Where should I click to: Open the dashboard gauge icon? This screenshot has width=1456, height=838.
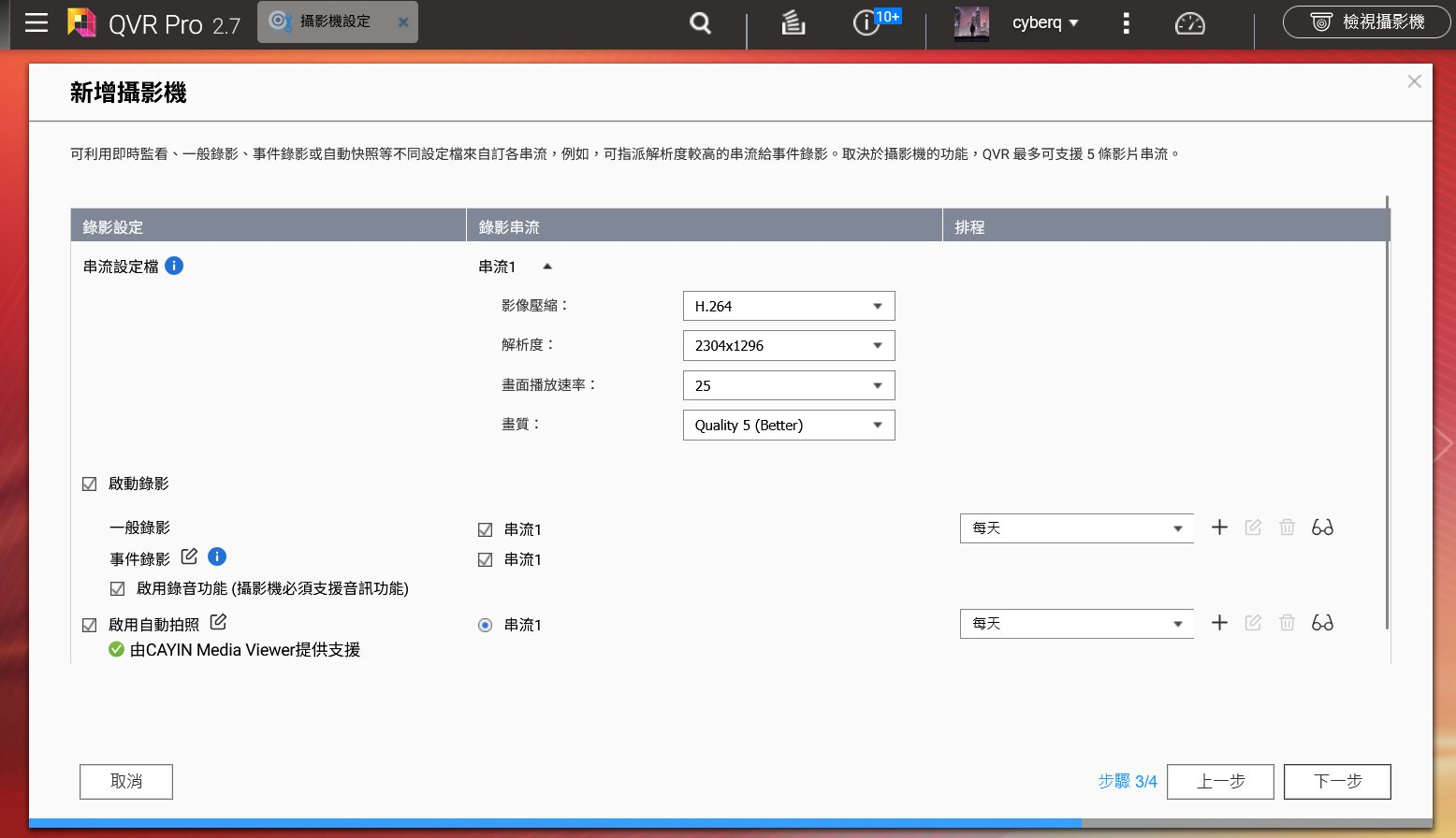[1189, 23]
